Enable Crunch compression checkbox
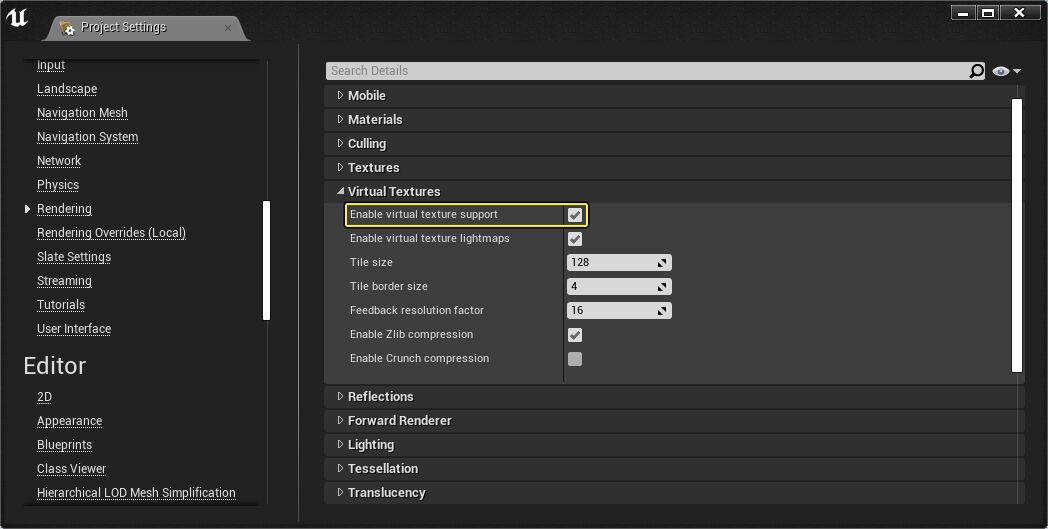Viewport: 1048px width, 529px height. (x=575, y=359)
